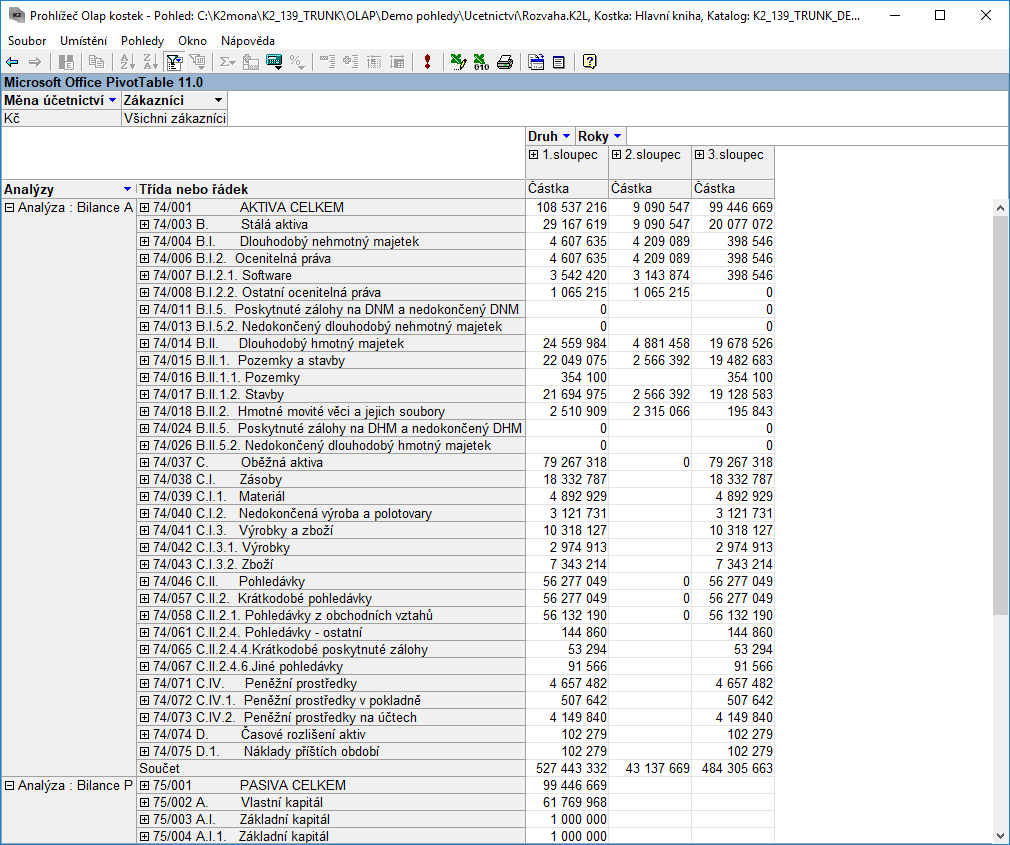Click the Sort Ascending A-Z icon
The height and width of the screenshot is (845, 1010).
click(127, 62)
